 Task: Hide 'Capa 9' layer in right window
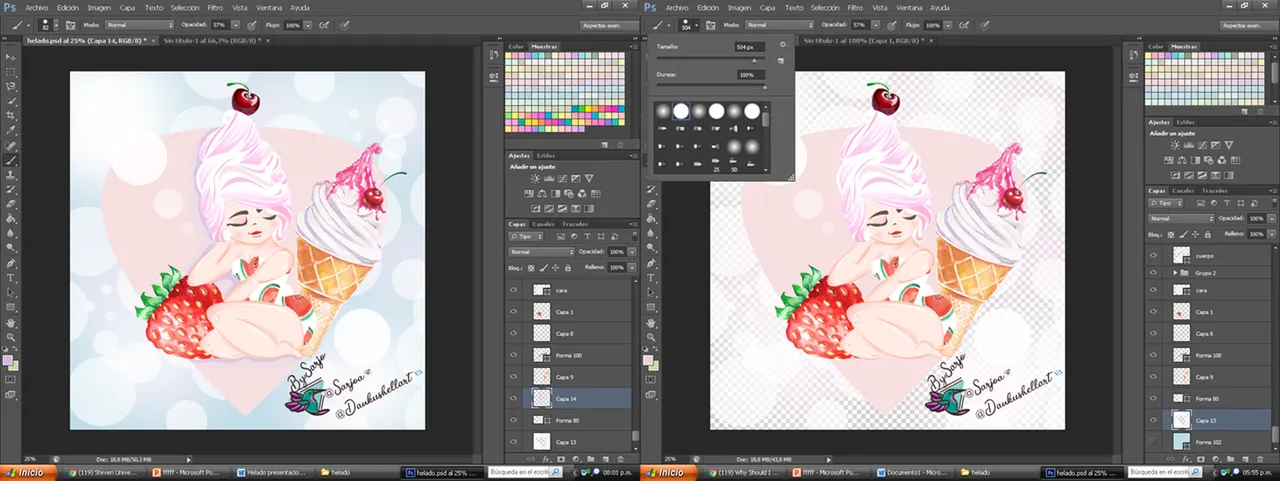point(1155,377)
